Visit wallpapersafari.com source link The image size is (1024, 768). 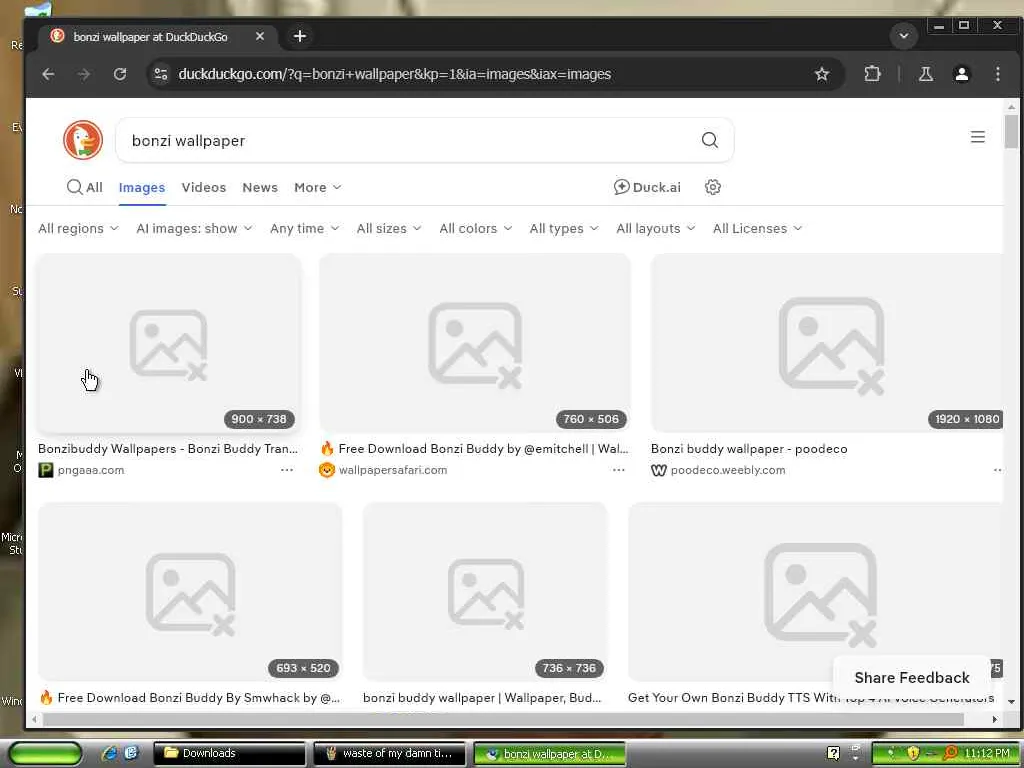393,470
